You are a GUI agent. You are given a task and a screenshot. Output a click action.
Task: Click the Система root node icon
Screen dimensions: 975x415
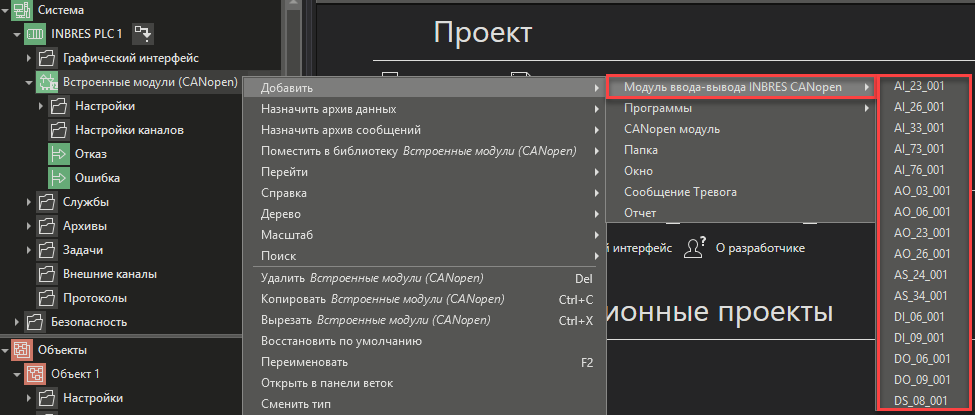click(x=21, y=9)
